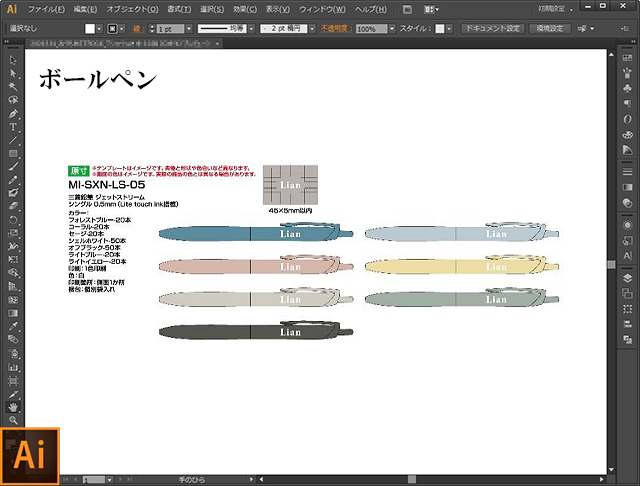Open the 不透明度 panel link
Viewport: 640px width, 486px height.
tap(336, 29)
